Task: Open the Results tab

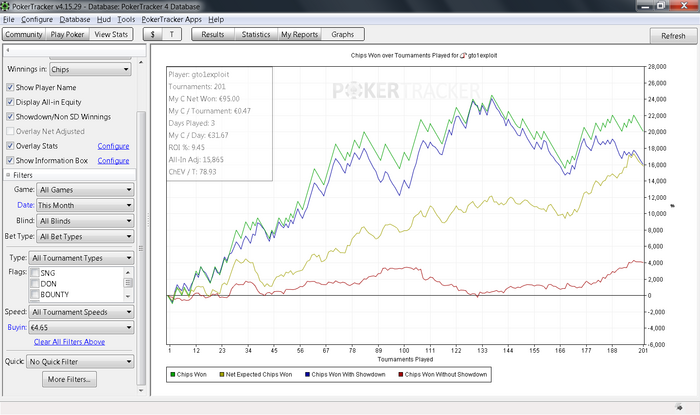Action: click(213, 34)
